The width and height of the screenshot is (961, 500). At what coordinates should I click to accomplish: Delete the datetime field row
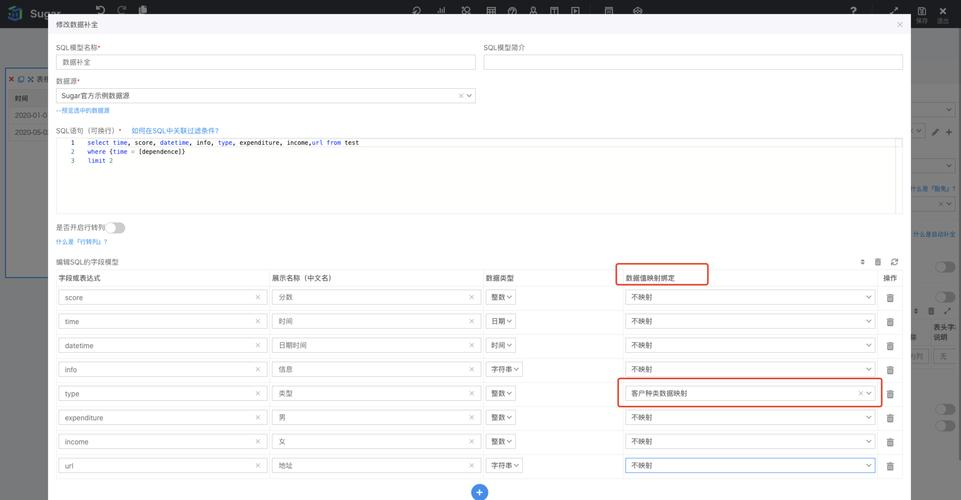tap(890, 346)
